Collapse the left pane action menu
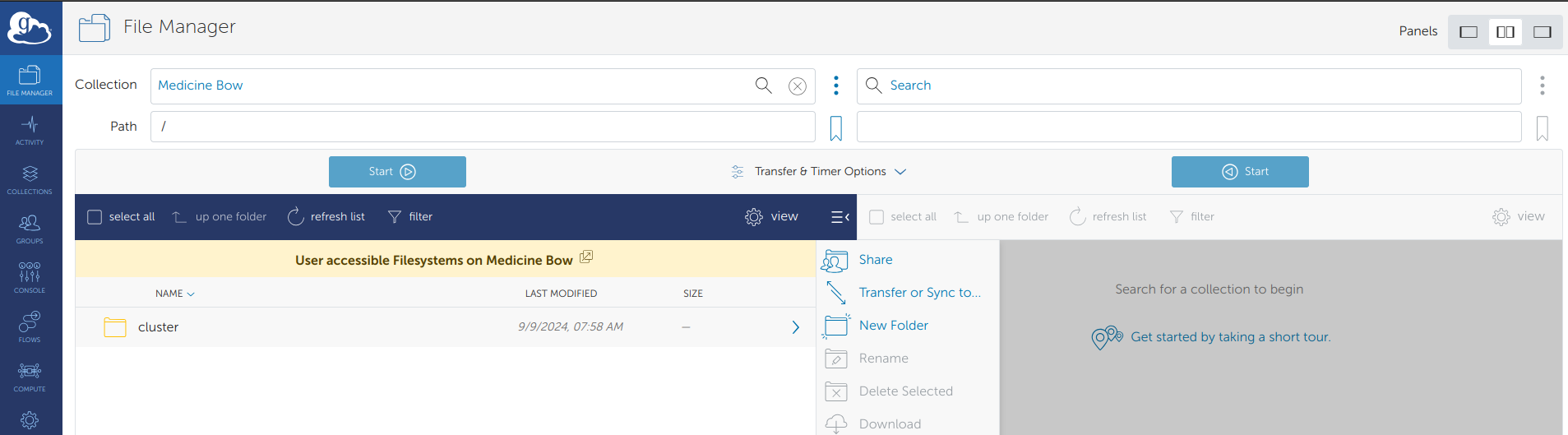The height and width of the screenshot is (435, 1568). point(840,217)
